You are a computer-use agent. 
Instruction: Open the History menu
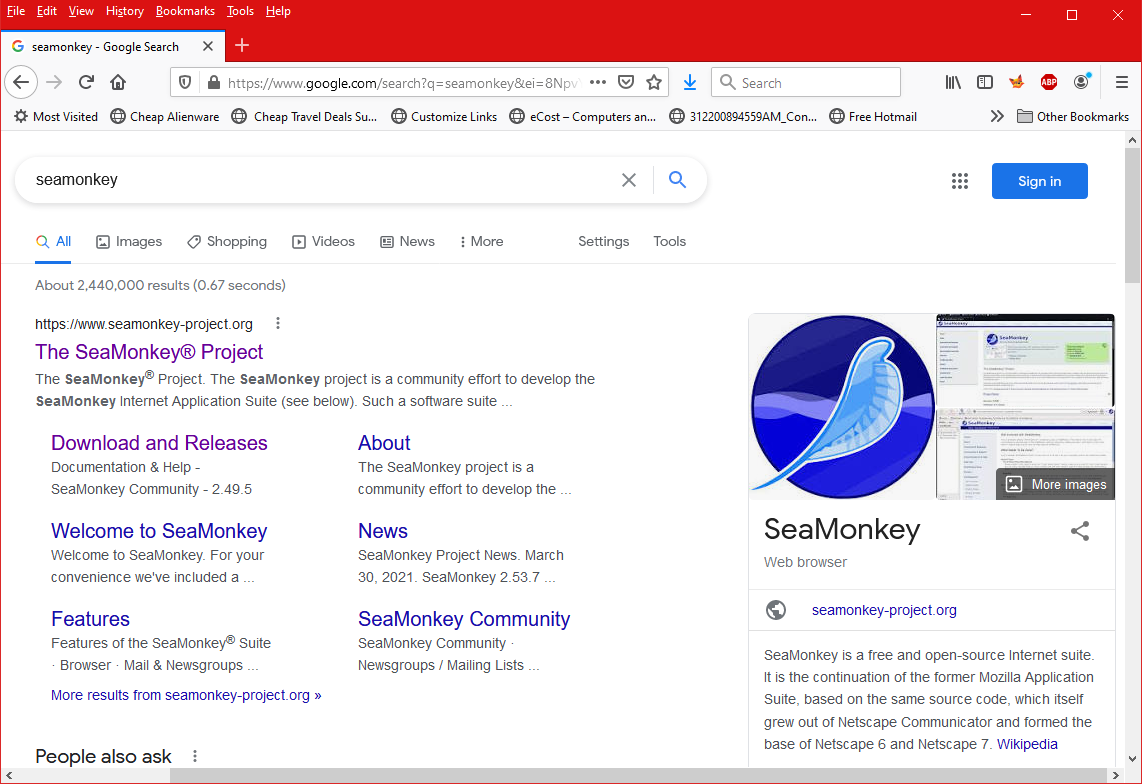[x=125, y=11]
